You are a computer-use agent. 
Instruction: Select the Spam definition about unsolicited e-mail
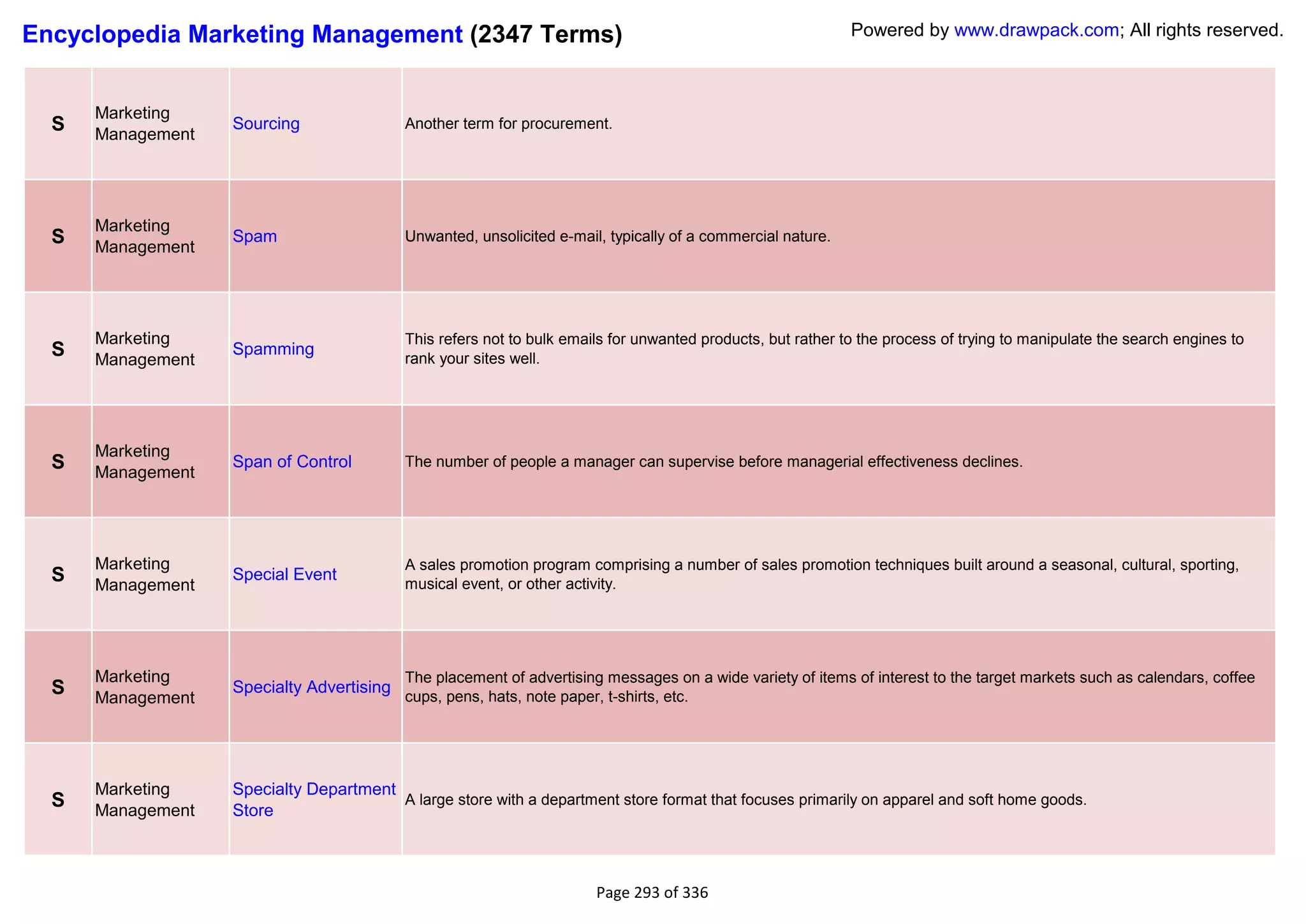click(x=617, y=237)
